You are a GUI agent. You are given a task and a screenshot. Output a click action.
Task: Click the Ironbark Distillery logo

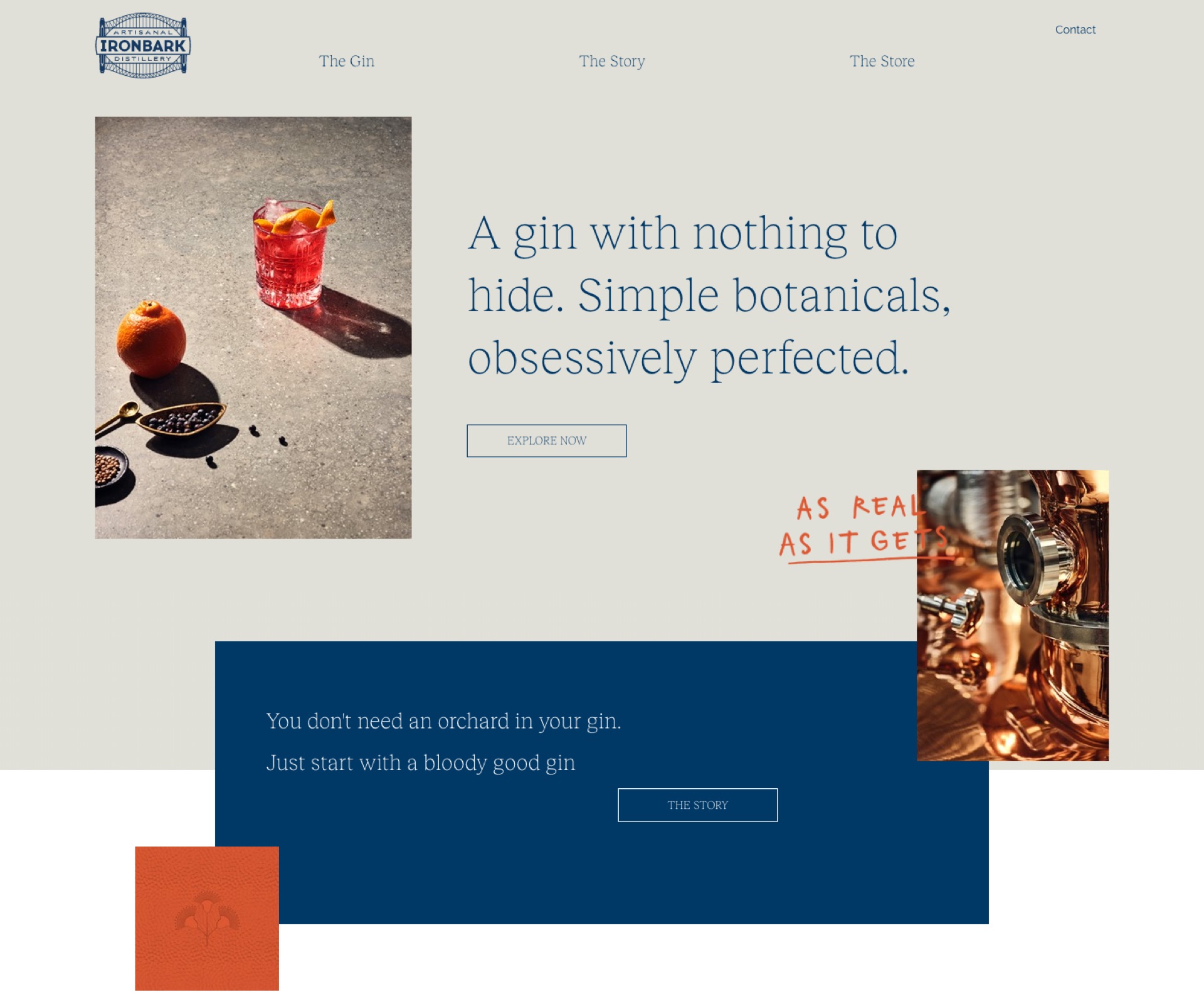click(143, 46)
